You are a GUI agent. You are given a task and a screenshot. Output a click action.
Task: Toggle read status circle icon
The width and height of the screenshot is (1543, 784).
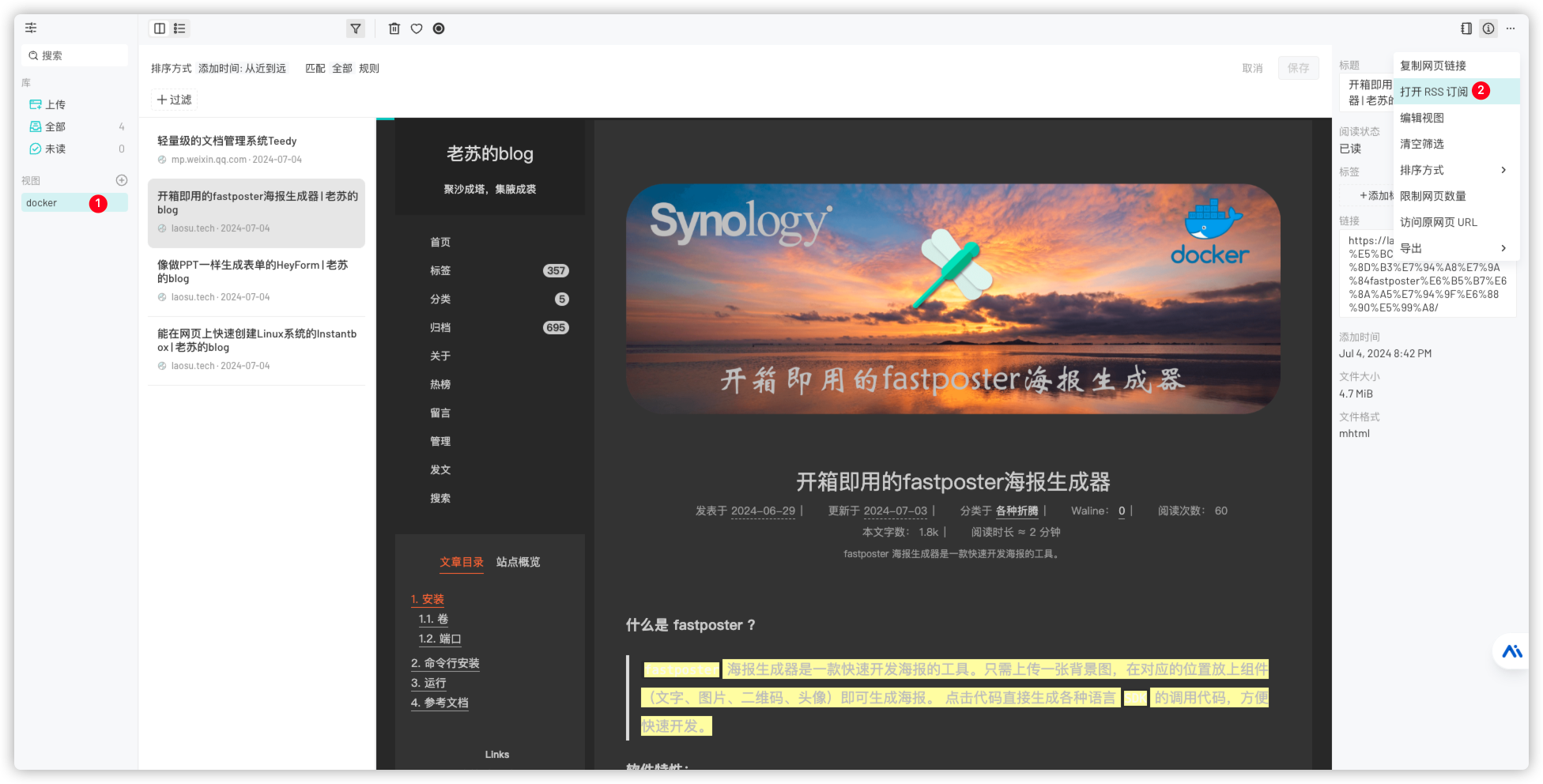click(x=439, y=28)
